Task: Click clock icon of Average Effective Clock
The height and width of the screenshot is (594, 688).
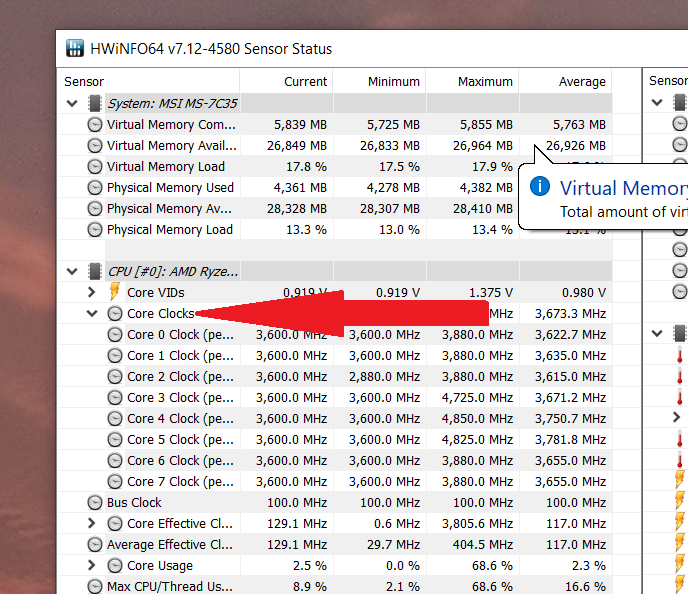Action: (x=95, y=544)
